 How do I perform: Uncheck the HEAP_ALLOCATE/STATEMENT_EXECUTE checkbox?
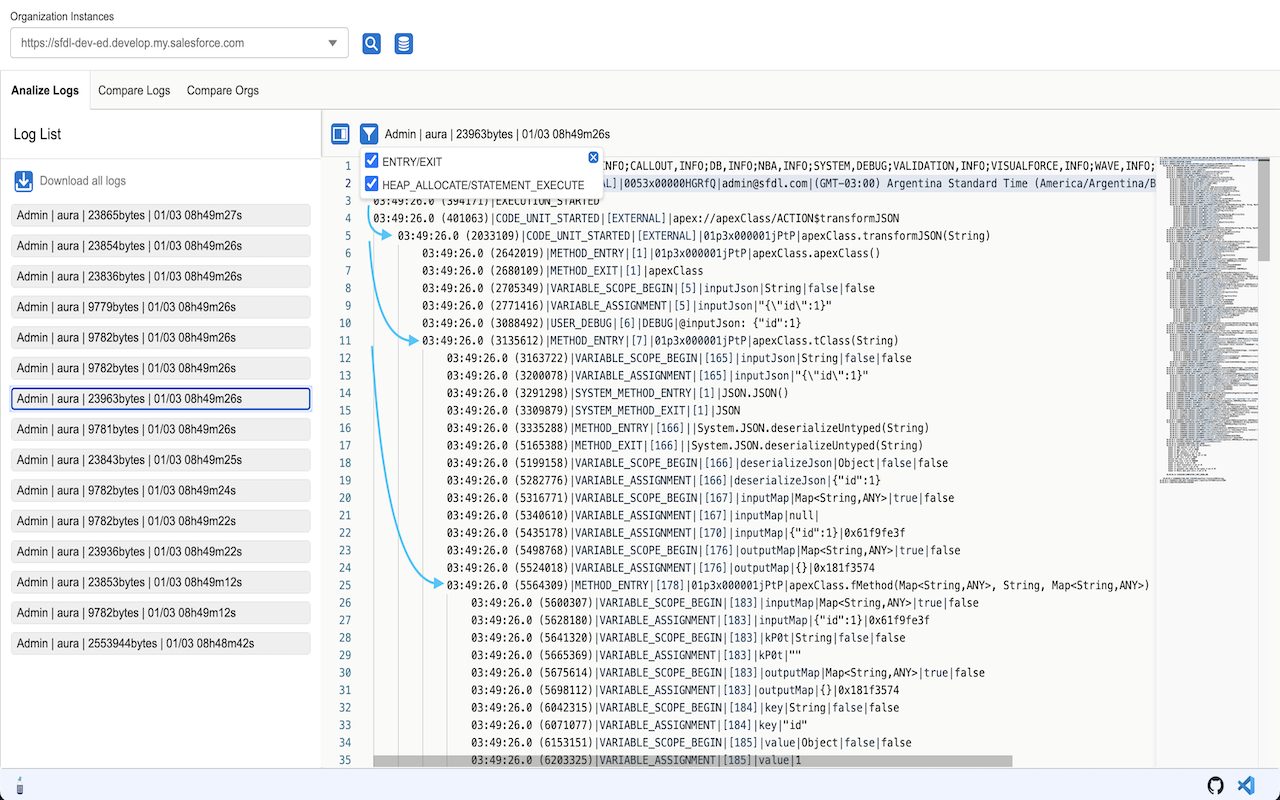tap(372, 184)
